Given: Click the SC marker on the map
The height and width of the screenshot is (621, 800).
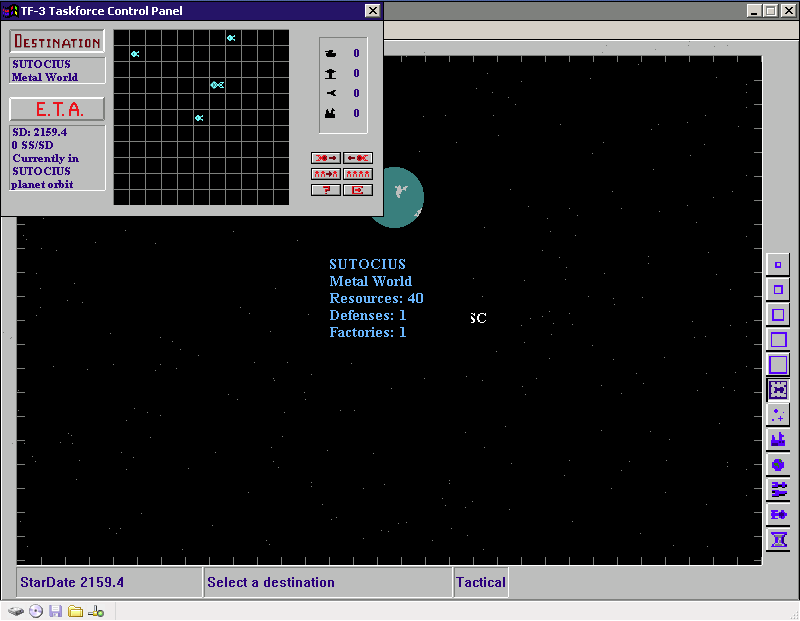Looking at the screenshot, I should [x=478, y=318].
